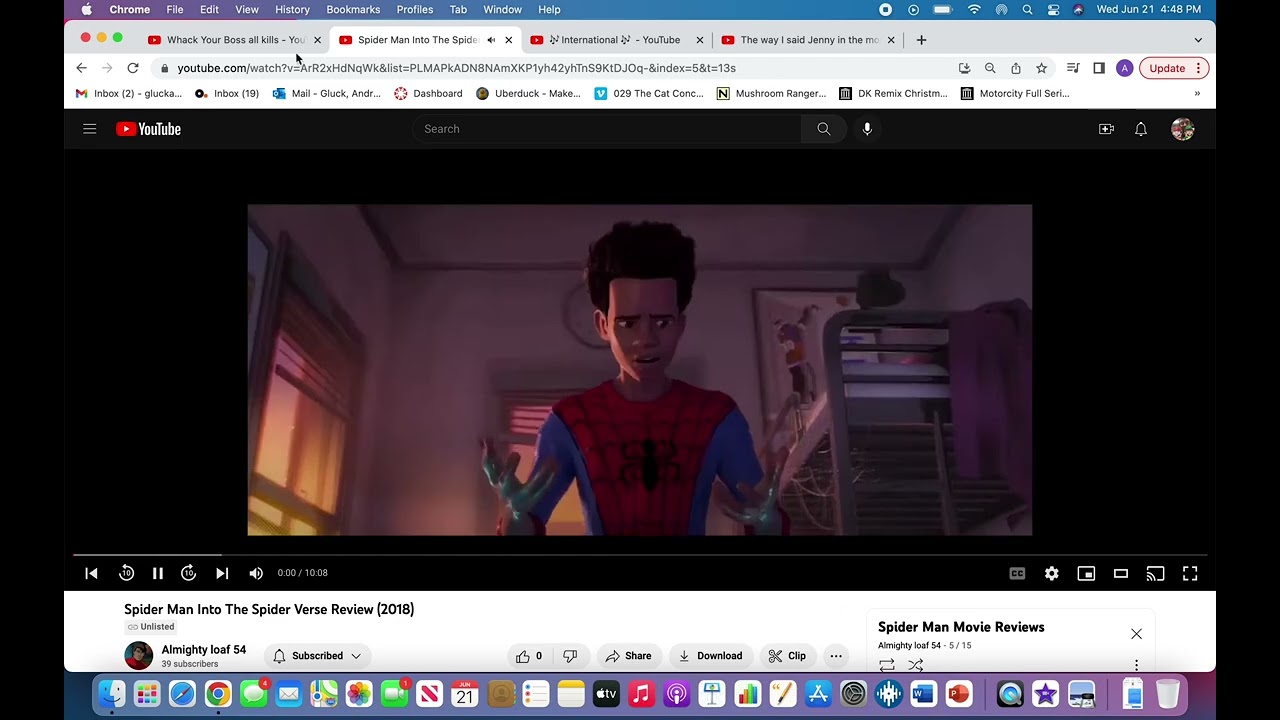Dislike the video with thumbs down
The image size is (1280, 720).
point(570,656)
